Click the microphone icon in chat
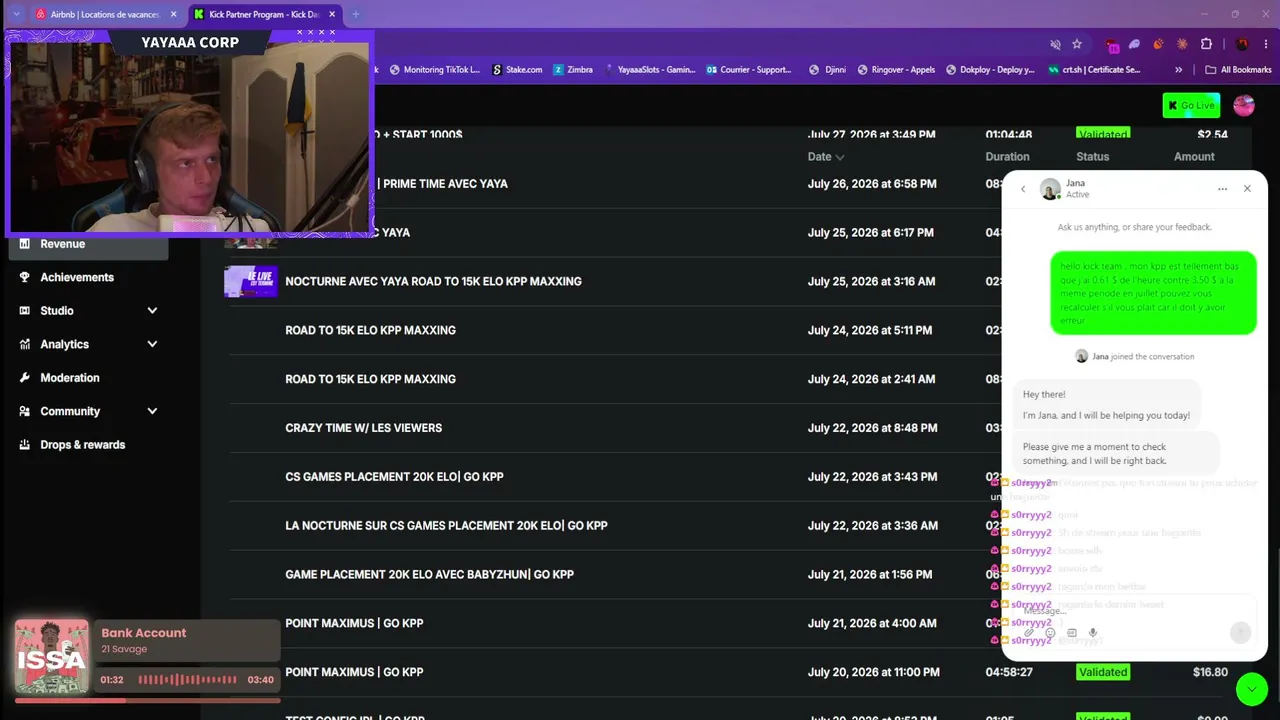The height and width of the screenshot is (720, 1280). coord(1093,633)
